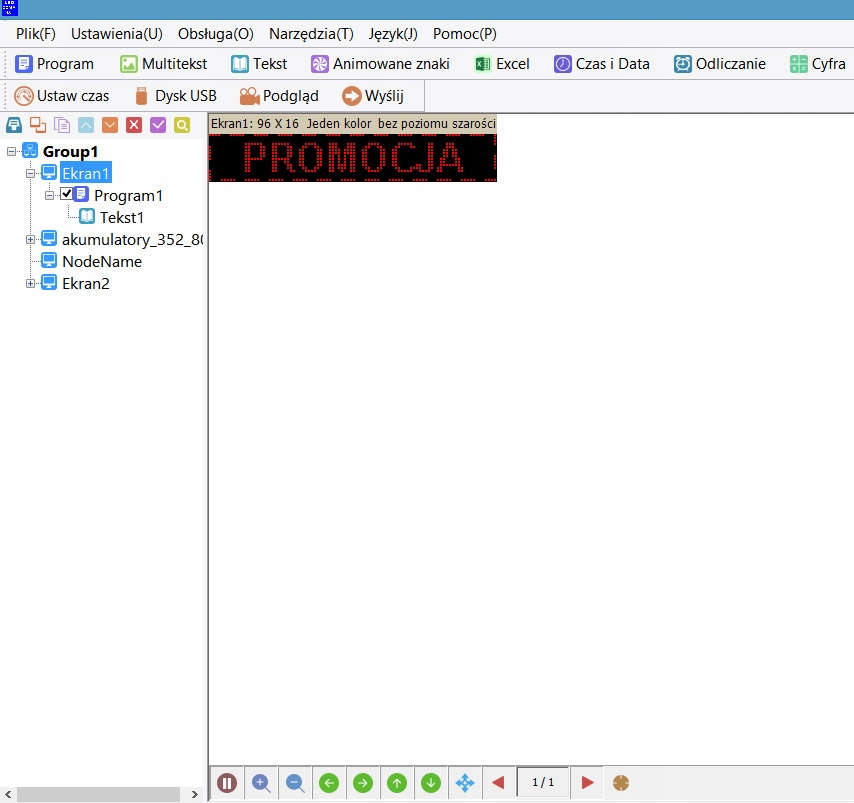Image resolution: width=854 pixels, height=803 pixels.
Task: Click the copy pages icon in tree toolbar
Action: click(x=62, y=125)
